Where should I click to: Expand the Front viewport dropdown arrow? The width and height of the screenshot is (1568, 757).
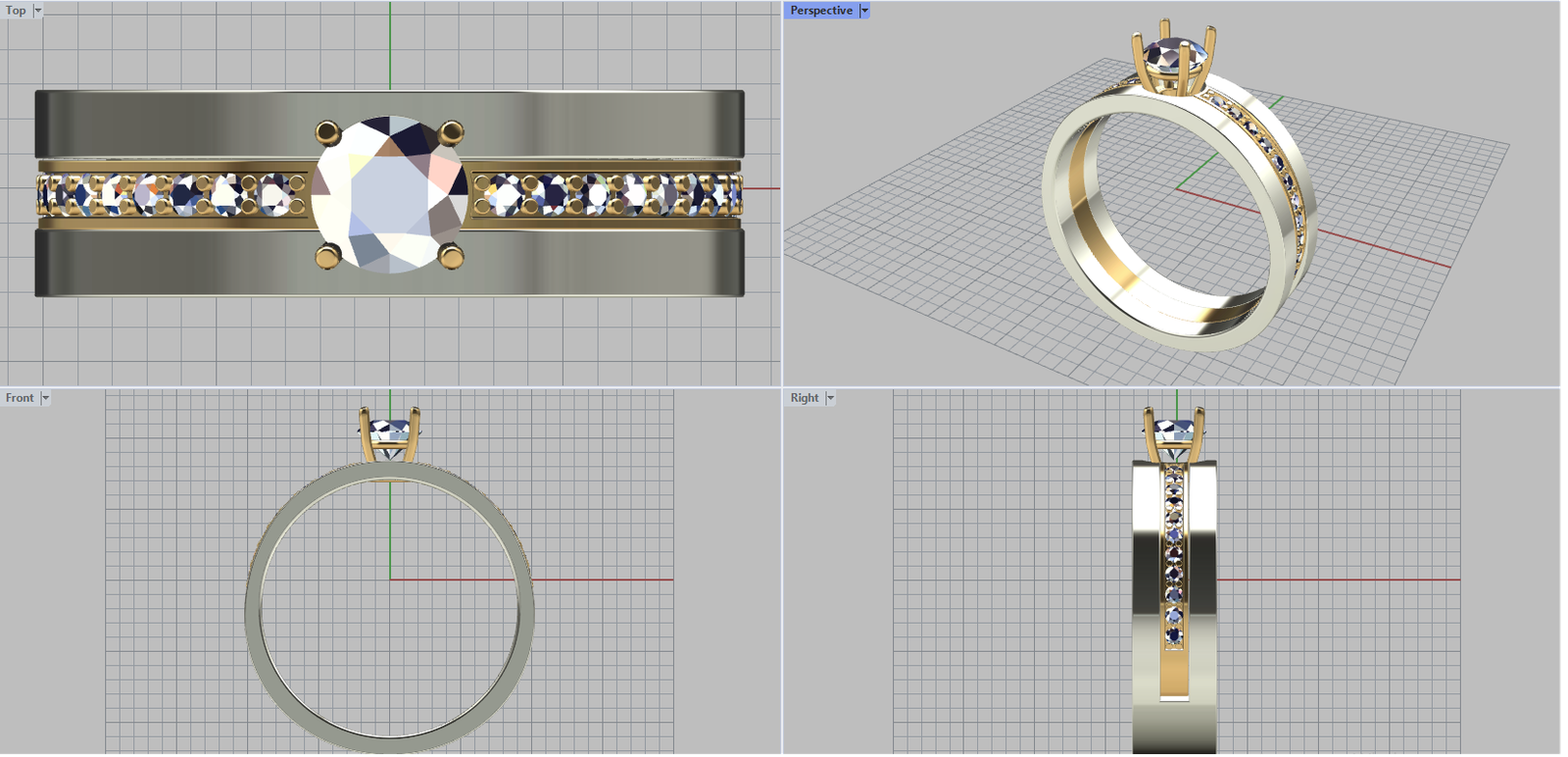coord(45,398)
